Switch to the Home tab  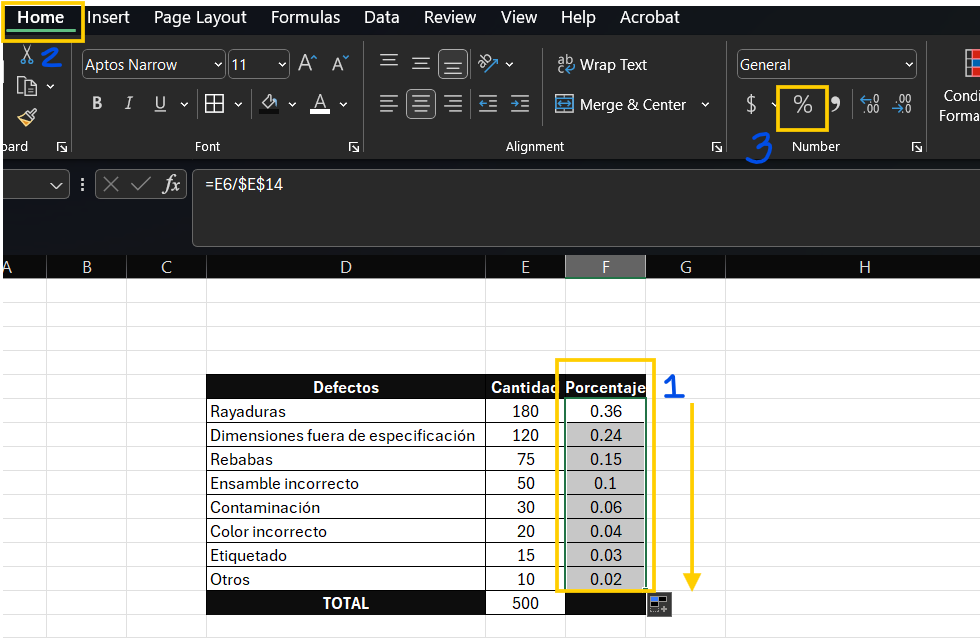[41, 17]
